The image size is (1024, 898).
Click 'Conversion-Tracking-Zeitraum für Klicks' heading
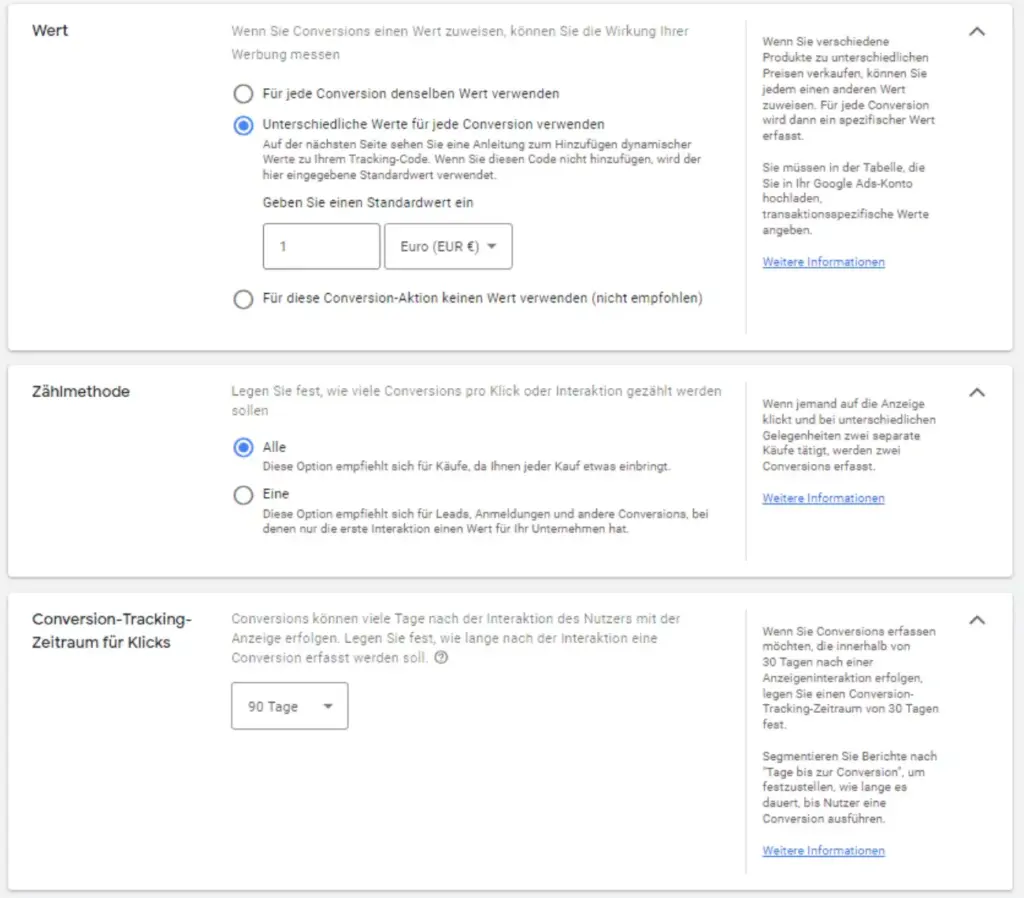pyautogui.click(x=111, y=630)
